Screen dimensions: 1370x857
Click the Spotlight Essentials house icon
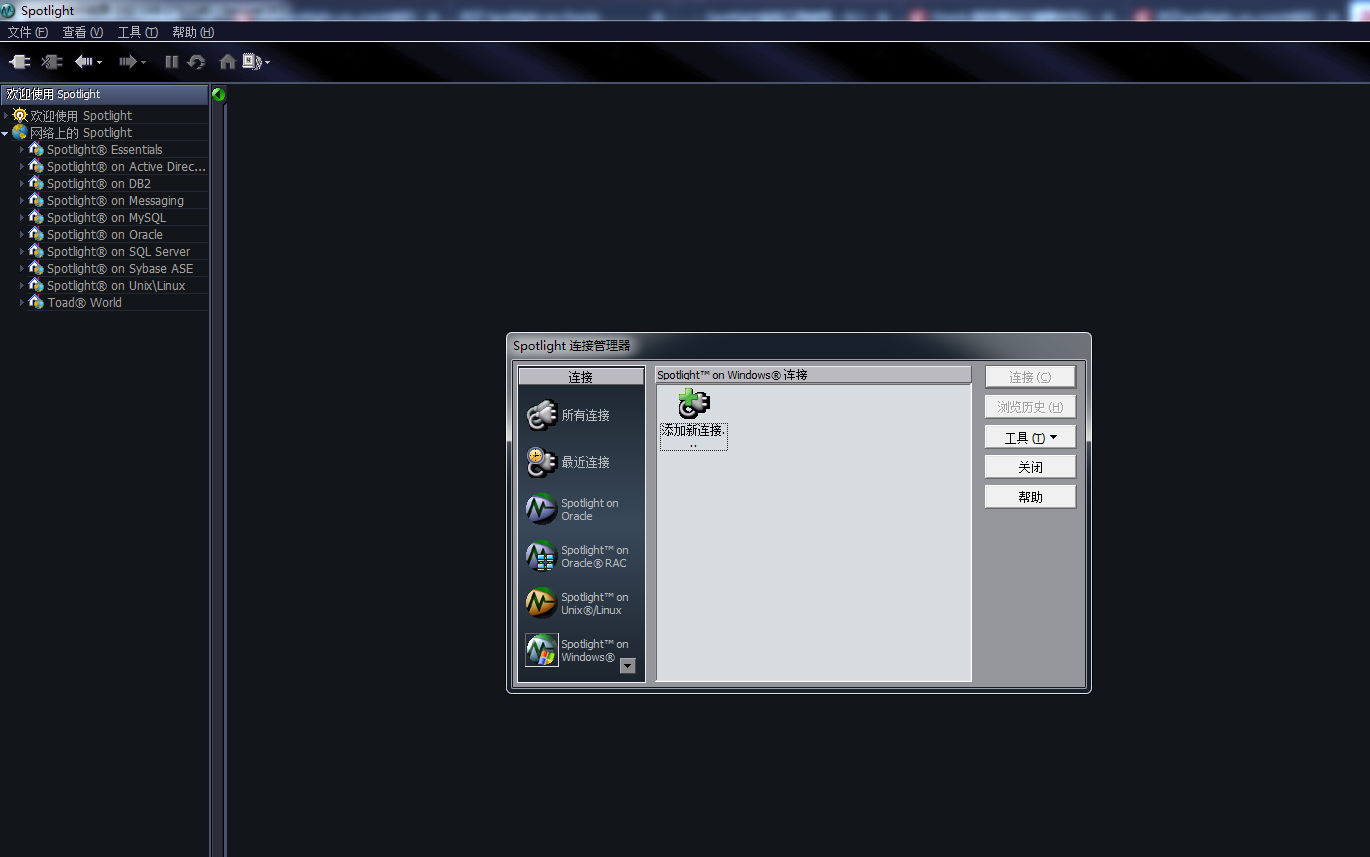point(36,149)
